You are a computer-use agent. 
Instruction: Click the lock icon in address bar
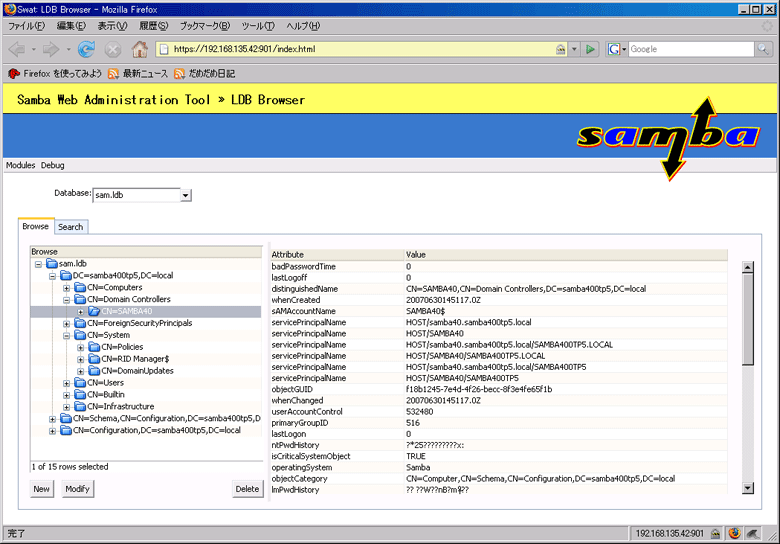(x=561, y=49)
